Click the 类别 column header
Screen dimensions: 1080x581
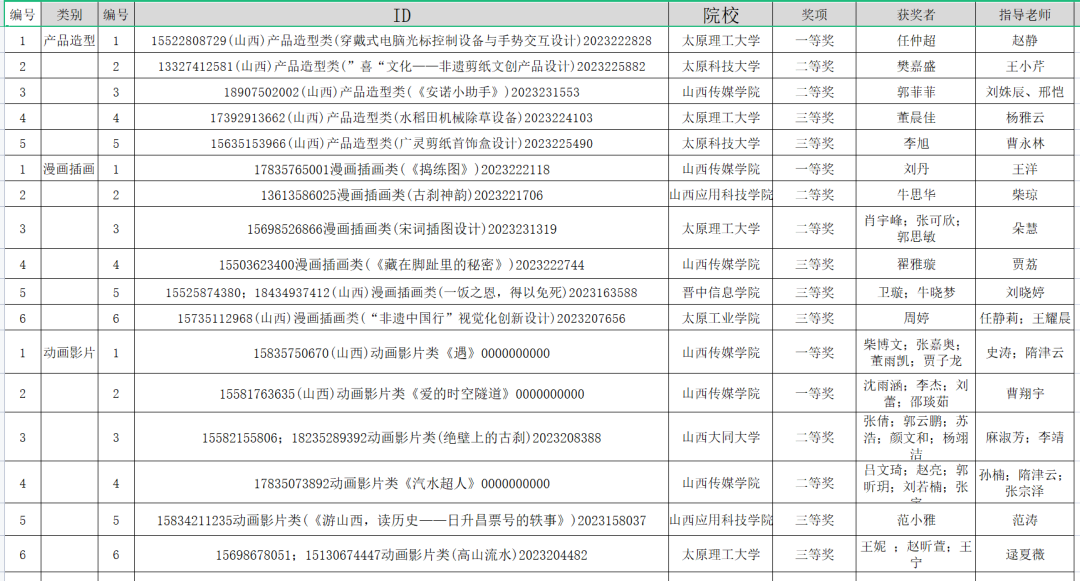[70, 14]
